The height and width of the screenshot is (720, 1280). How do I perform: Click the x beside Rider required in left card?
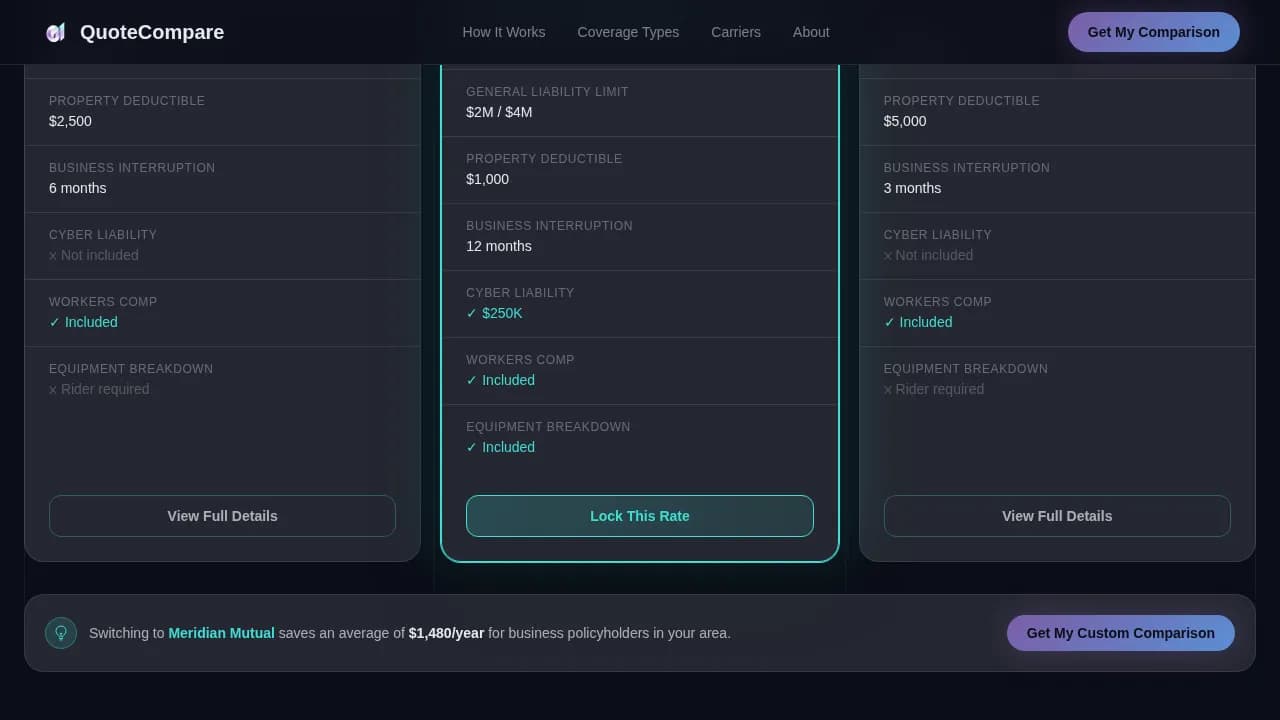[53, 389]
